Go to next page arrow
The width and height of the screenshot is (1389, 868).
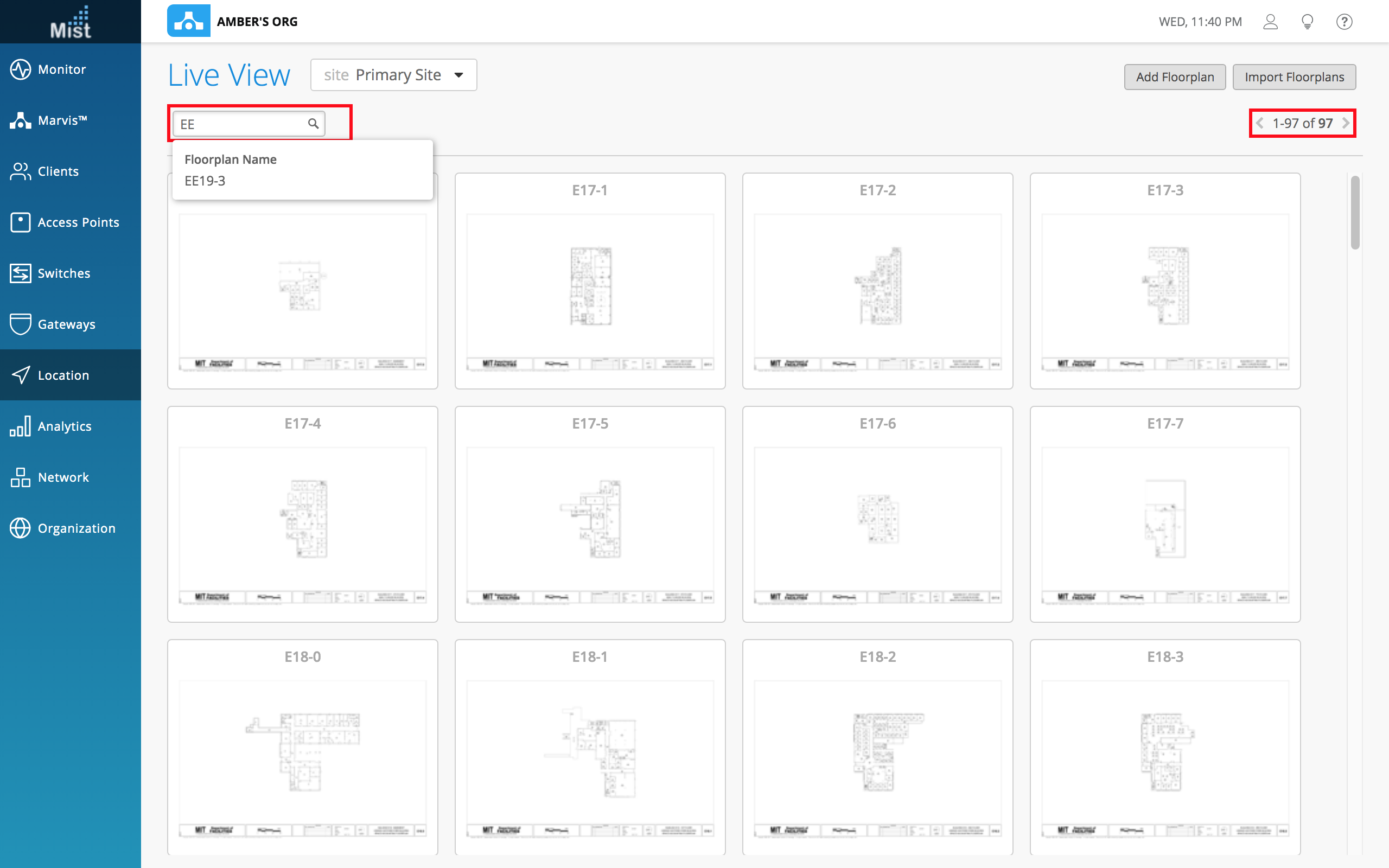(1346, 123)
